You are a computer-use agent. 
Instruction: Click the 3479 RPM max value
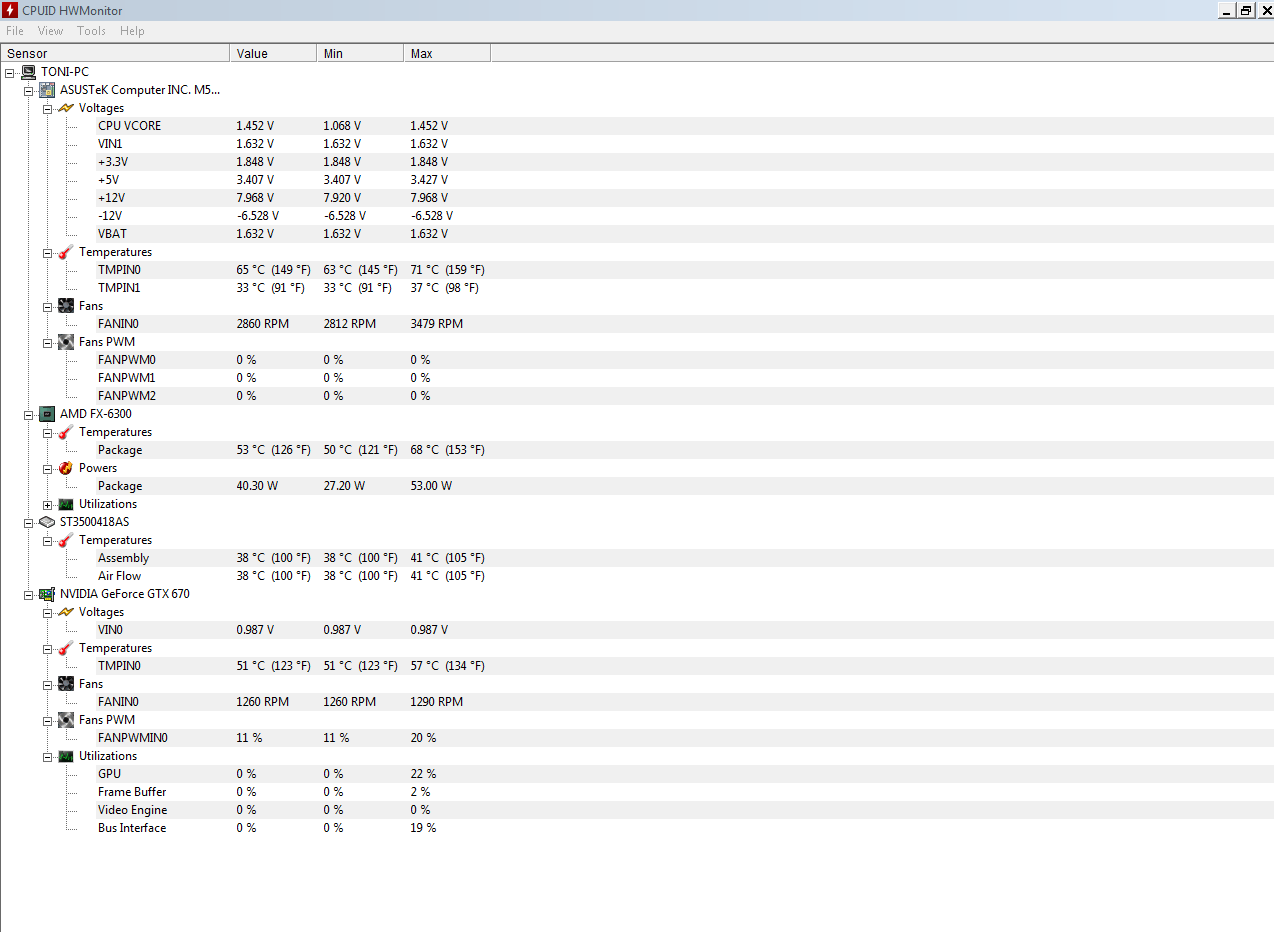click(x=437, y=324)
